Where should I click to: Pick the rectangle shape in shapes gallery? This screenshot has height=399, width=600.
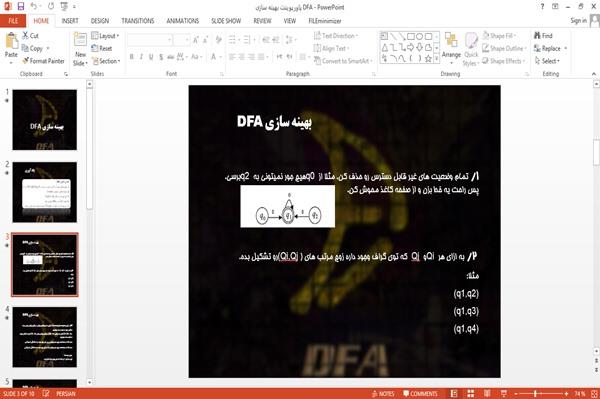point(411,36)
